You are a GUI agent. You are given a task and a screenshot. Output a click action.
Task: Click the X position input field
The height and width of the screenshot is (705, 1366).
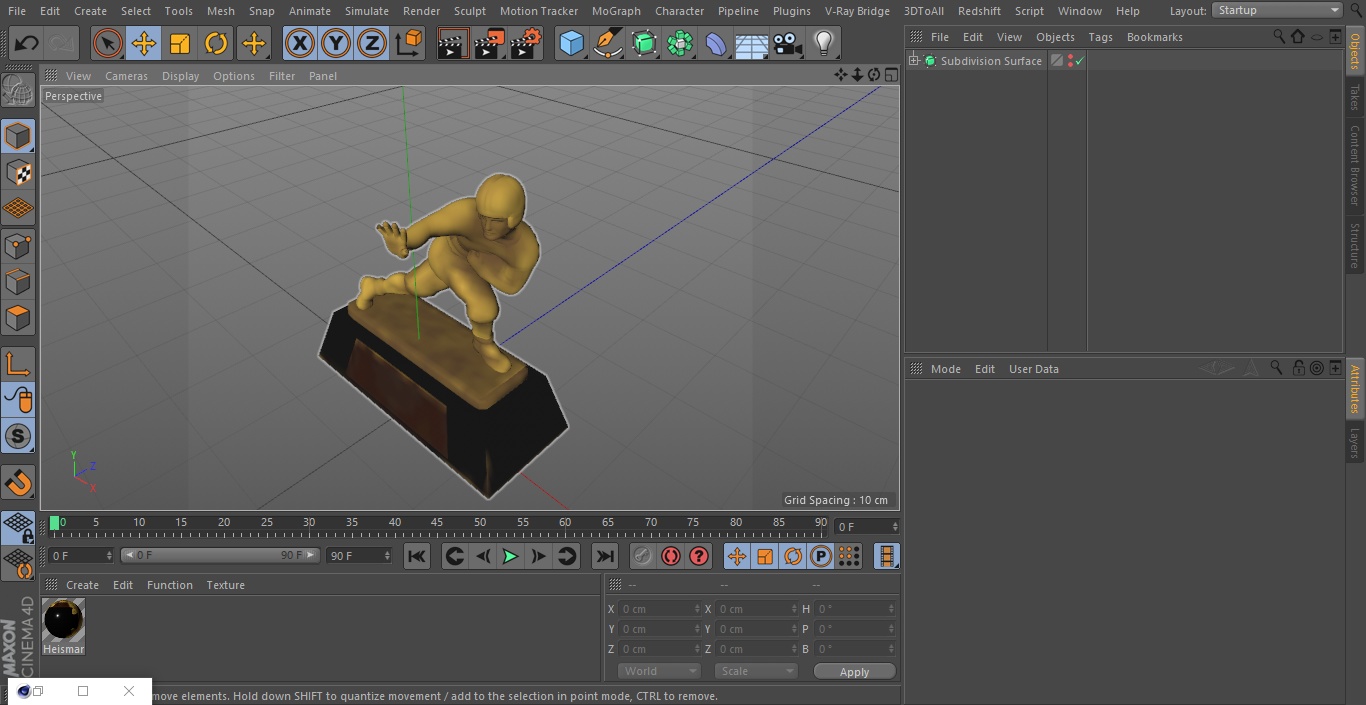pos(658,609)
